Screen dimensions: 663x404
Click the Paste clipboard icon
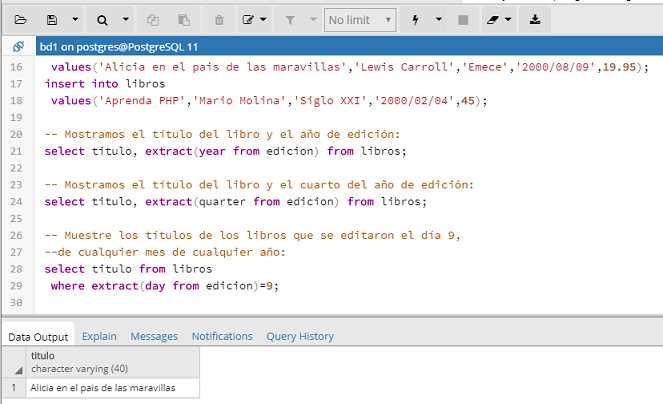click(x=184, y=19)
